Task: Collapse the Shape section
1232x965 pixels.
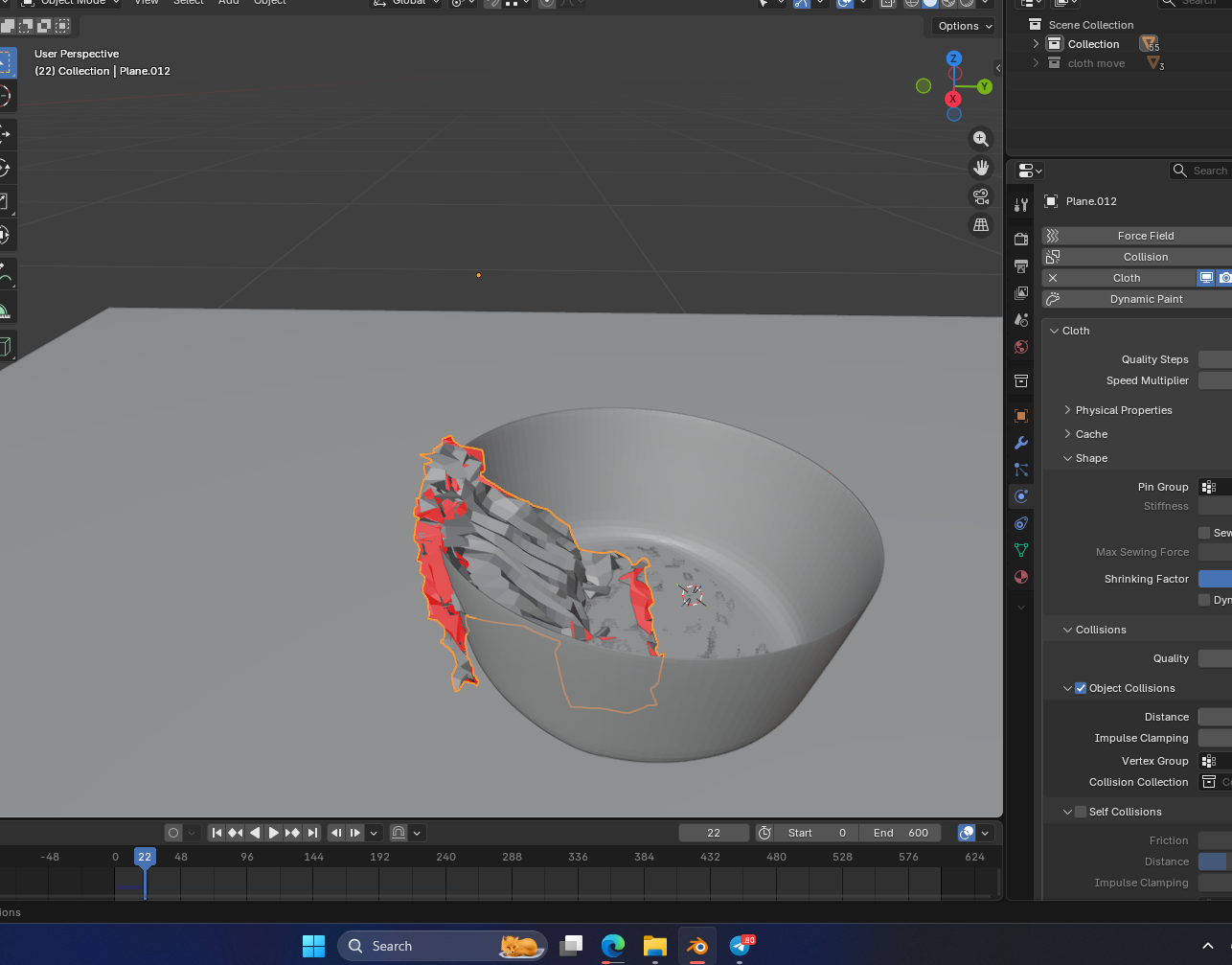Action: pyautogui.click(x=1067, y=458)
